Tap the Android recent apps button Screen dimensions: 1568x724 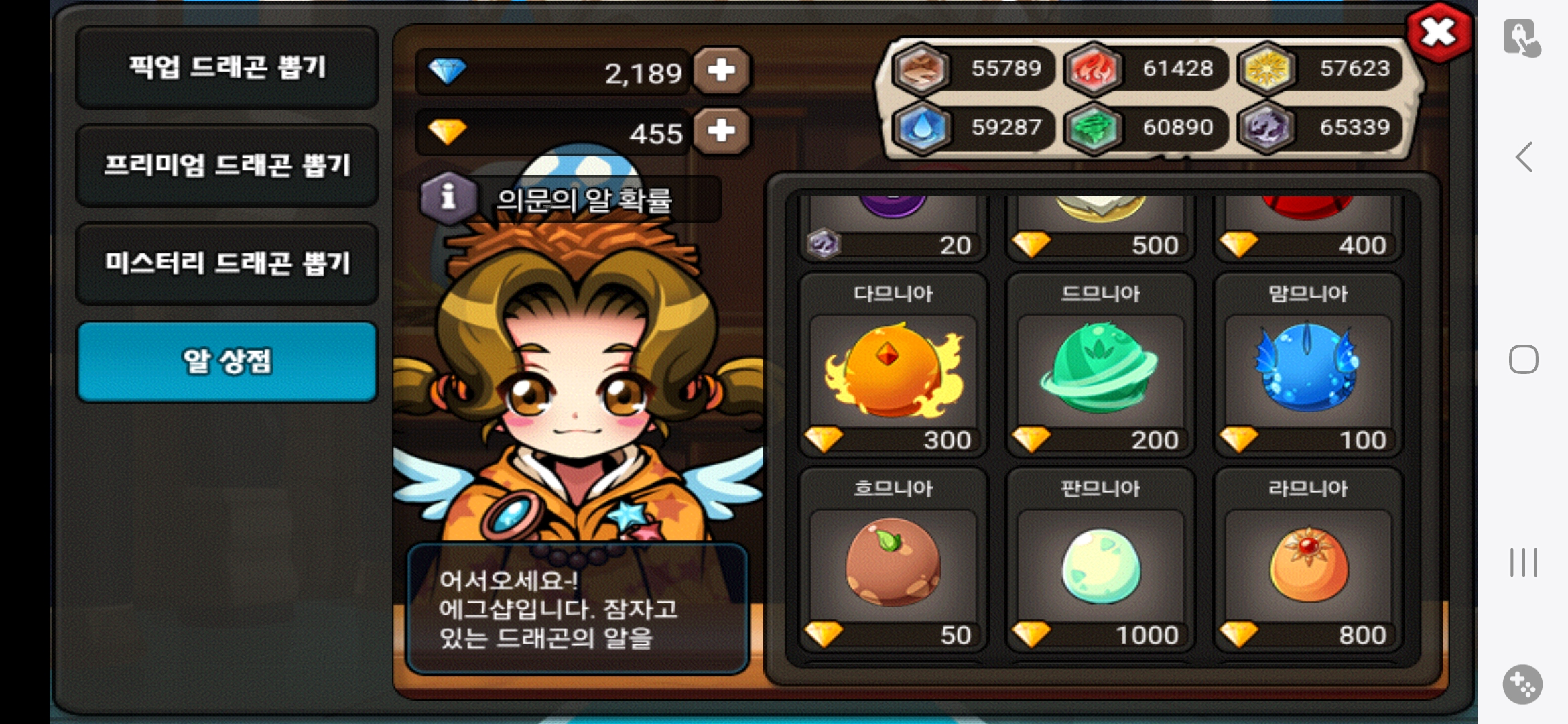[x=1524, y=562]
